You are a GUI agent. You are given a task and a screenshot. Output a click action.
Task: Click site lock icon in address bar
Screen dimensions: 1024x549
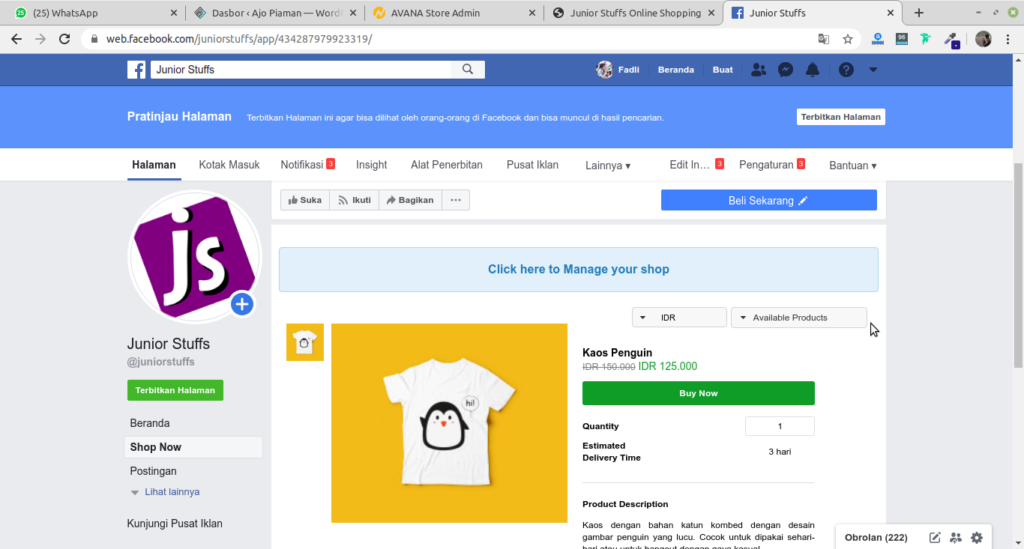pos(94,39)
